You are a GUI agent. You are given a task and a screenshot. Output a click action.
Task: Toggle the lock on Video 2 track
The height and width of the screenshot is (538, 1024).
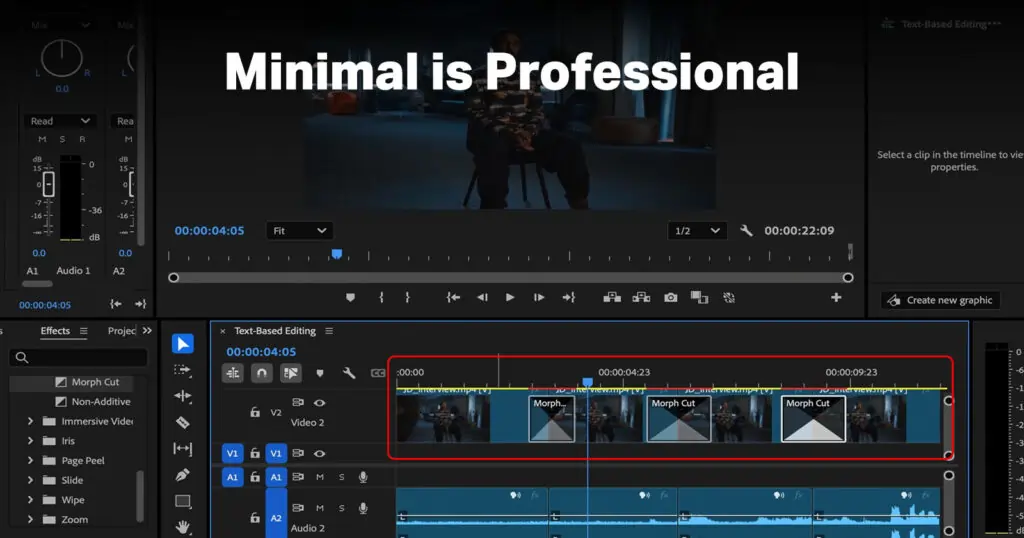point(254,412)
